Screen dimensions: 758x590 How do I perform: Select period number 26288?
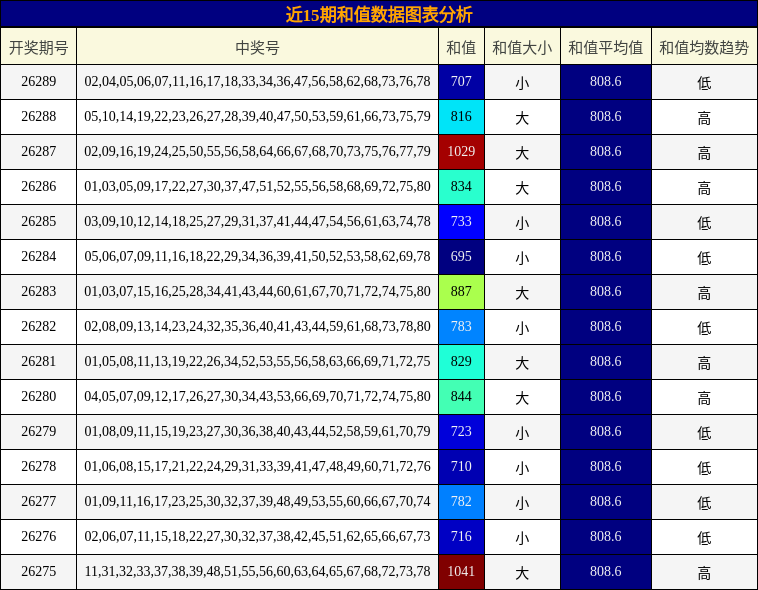click(39, 117)
